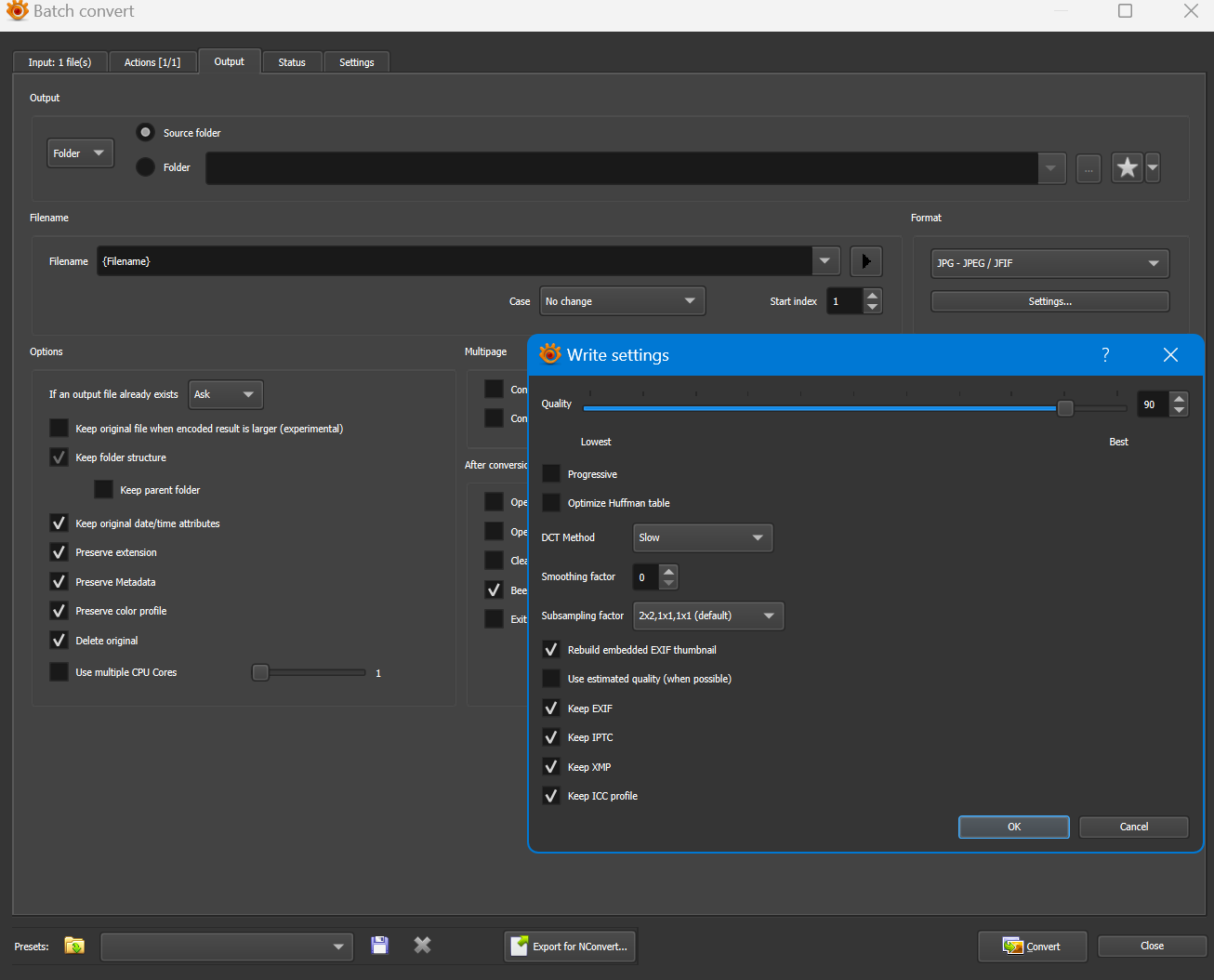Uncheck the Keep EXIF option
Image resolution: width=1214 pixels, height=980 pixels.
(551, 709)
